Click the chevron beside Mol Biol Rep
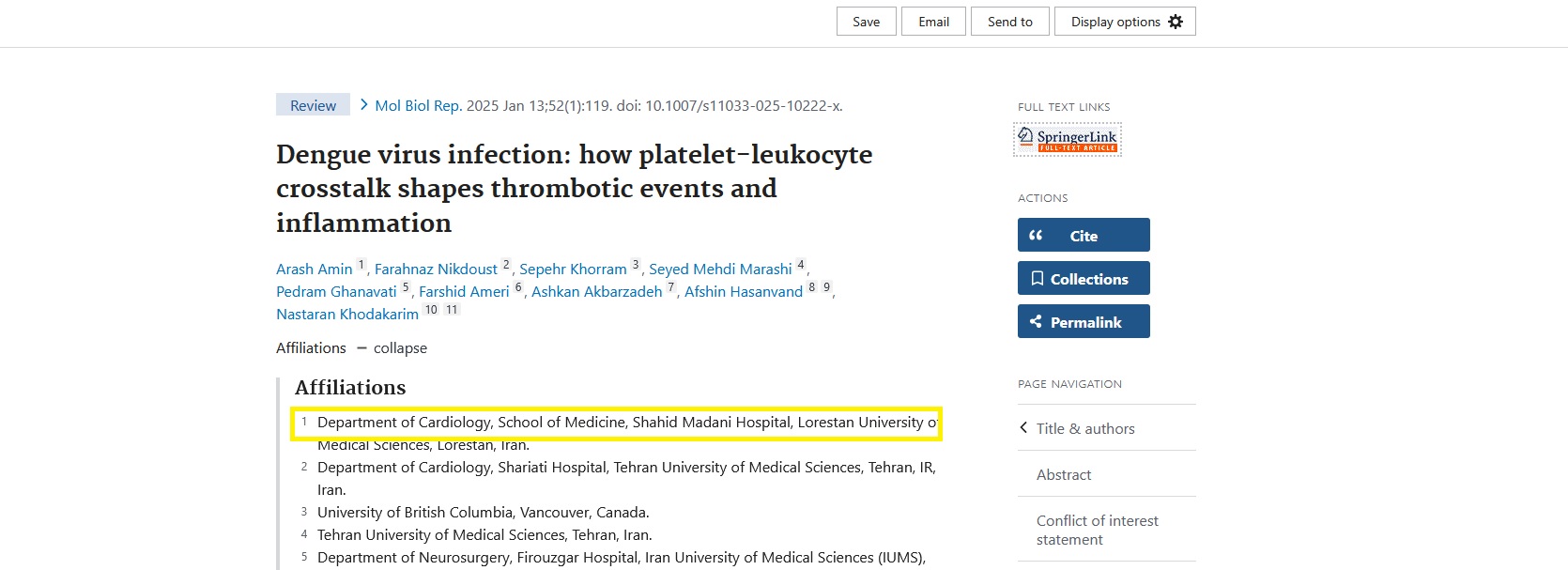The width and height of the screenshot is (1568, 570). (363, 105)
